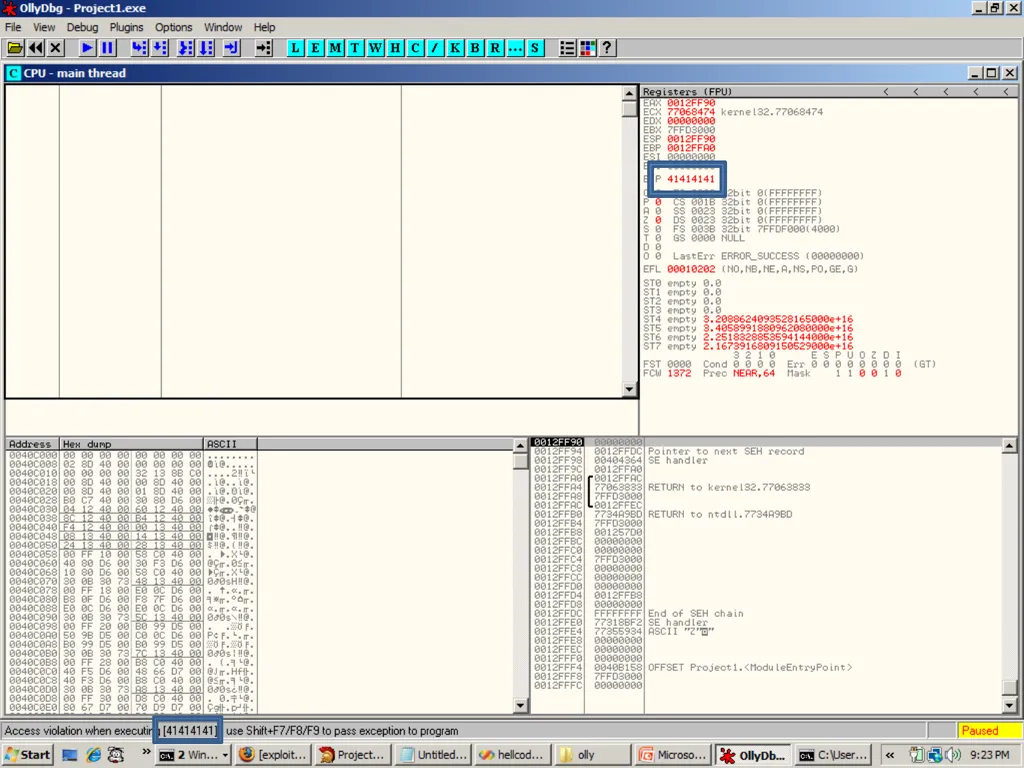Click the ASCII column header in dump
The image size is (1024, 768).
coord(231,444)
